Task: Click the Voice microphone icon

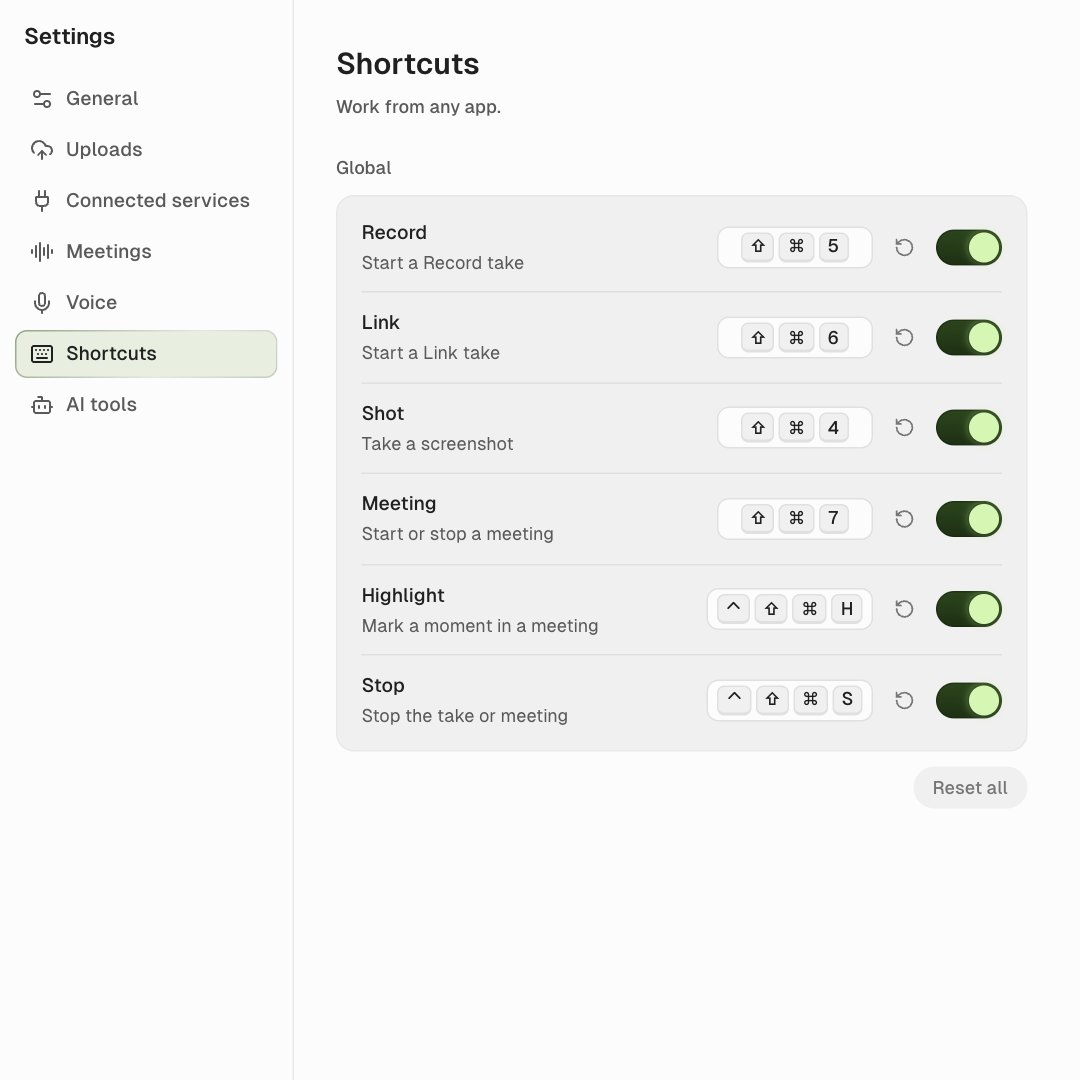Action: [42, 302]
